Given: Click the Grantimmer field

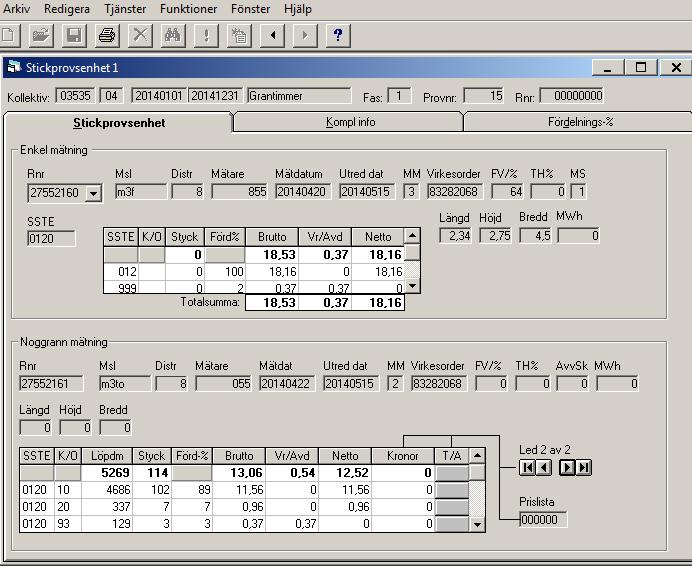Looking at the screenshot, I should click(299, 96).
